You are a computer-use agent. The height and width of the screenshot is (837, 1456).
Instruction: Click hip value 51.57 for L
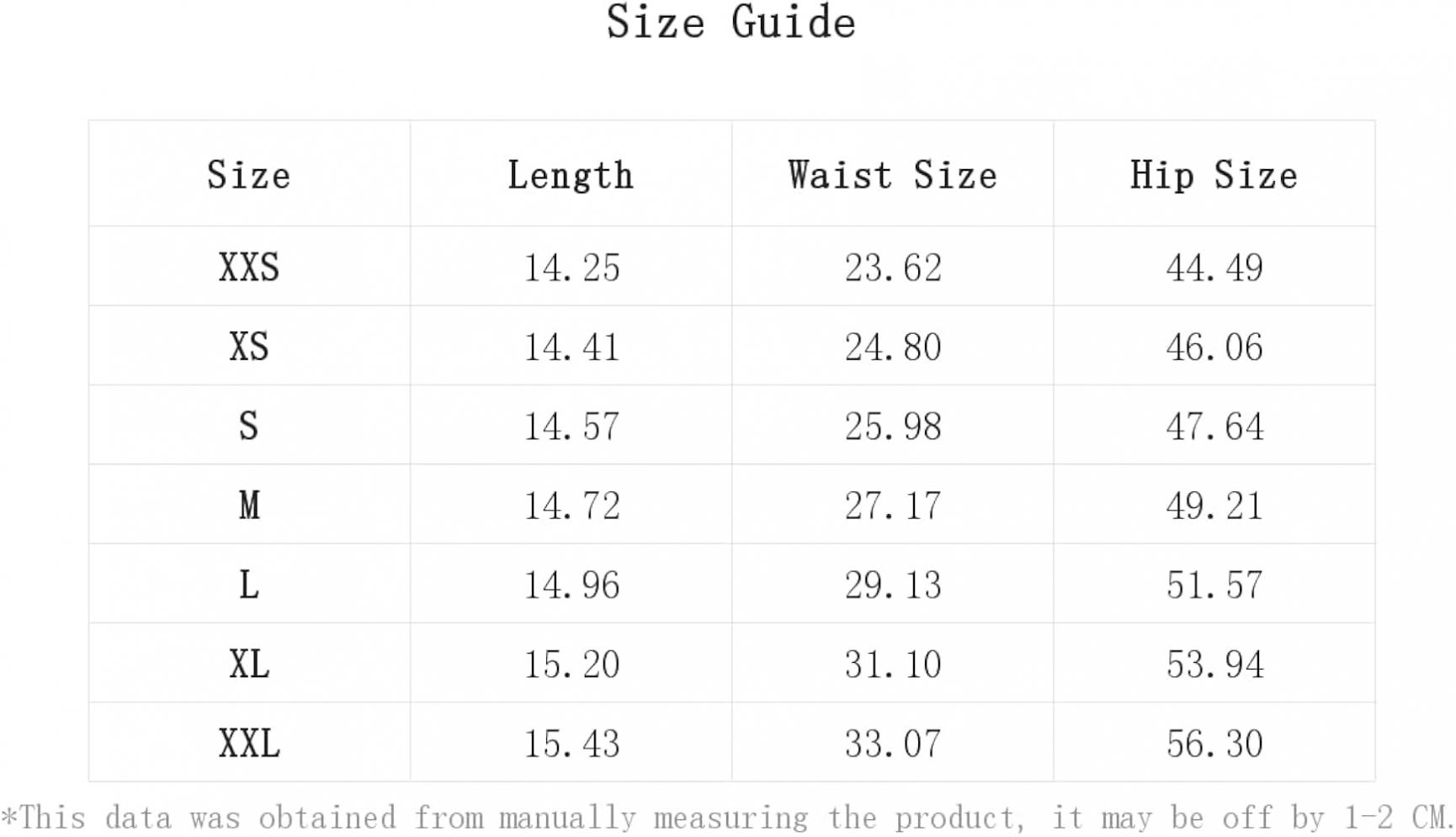tap(1214, 585)
